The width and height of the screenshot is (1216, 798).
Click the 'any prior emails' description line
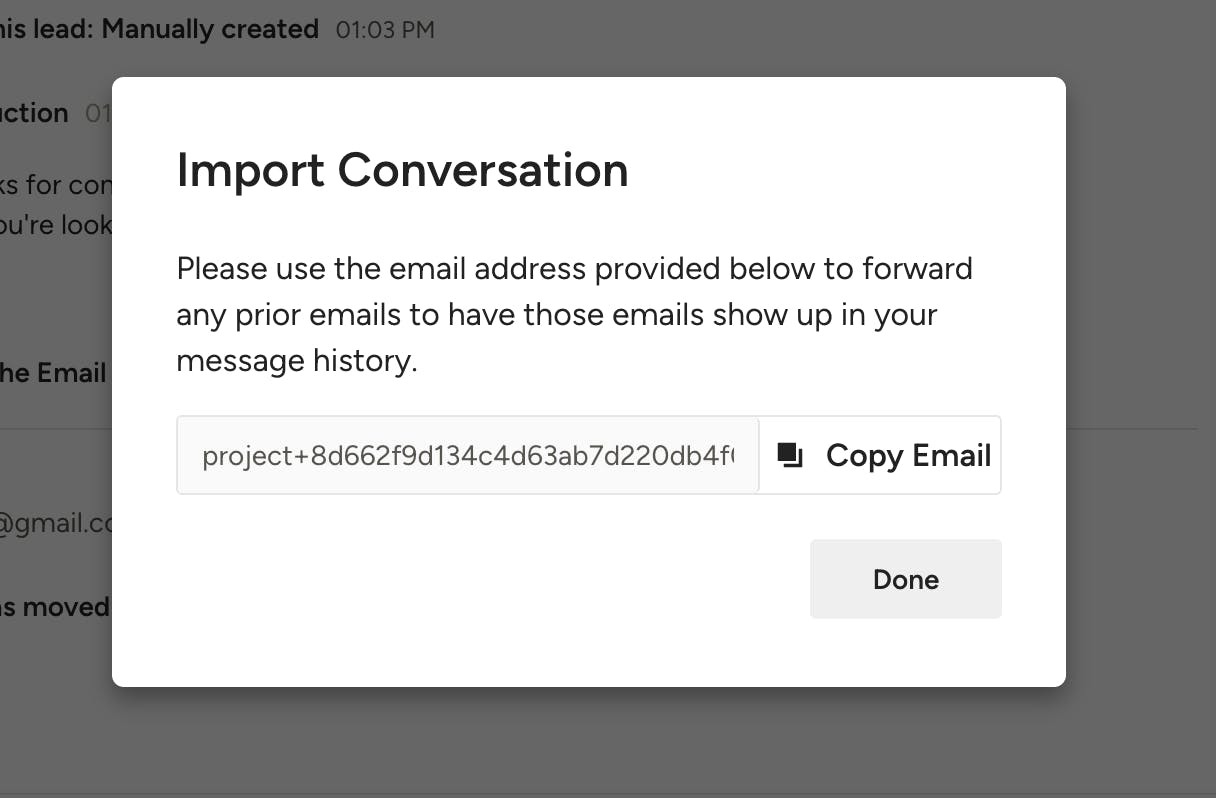[x=556, y=315]
